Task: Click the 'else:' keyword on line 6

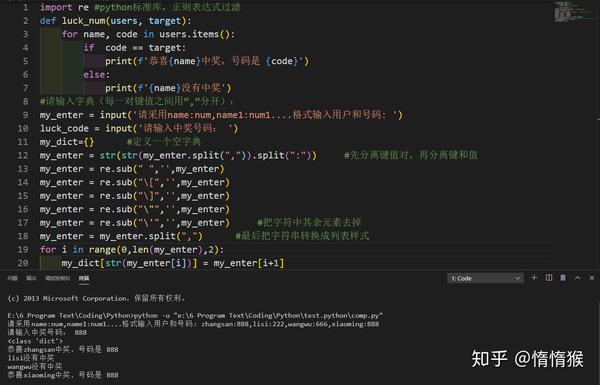Action: click(x=96, y=75)
